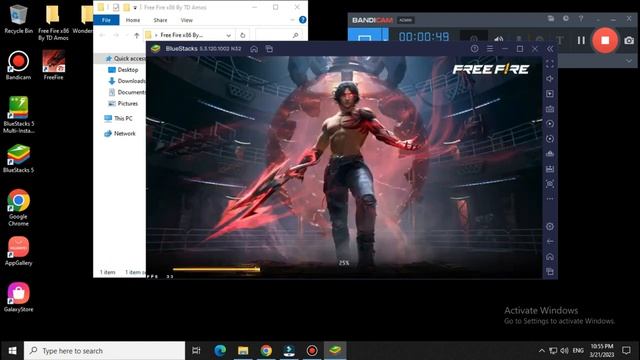Select AppGallery desktop shortcut

tap(18, 251)
